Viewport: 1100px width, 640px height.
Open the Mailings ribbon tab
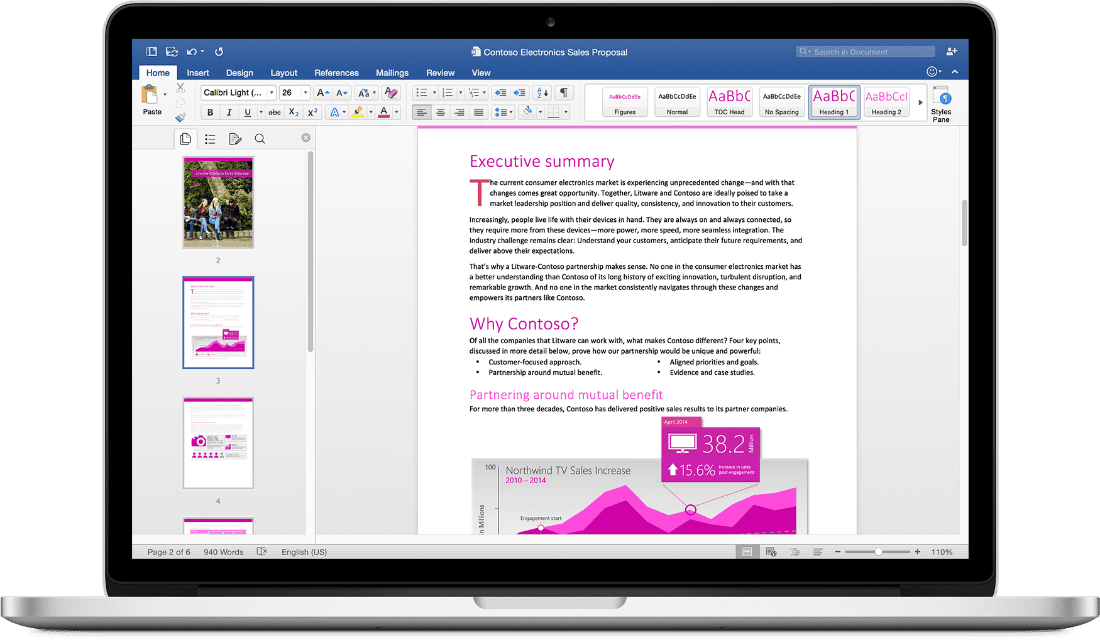pyautogui.click(x=391, y=72)
